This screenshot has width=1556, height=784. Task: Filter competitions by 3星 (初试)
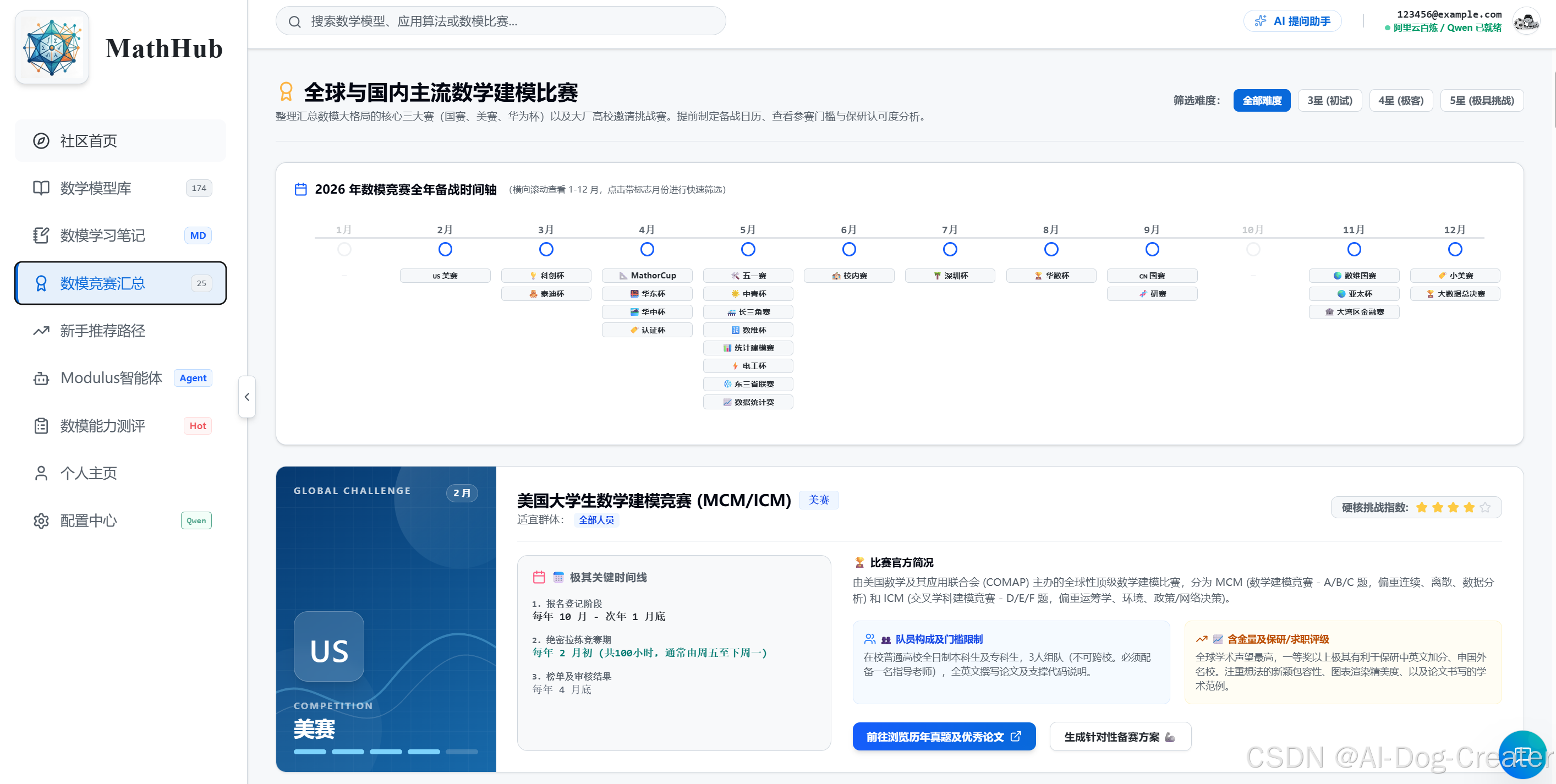click(x=1330, y=100)
